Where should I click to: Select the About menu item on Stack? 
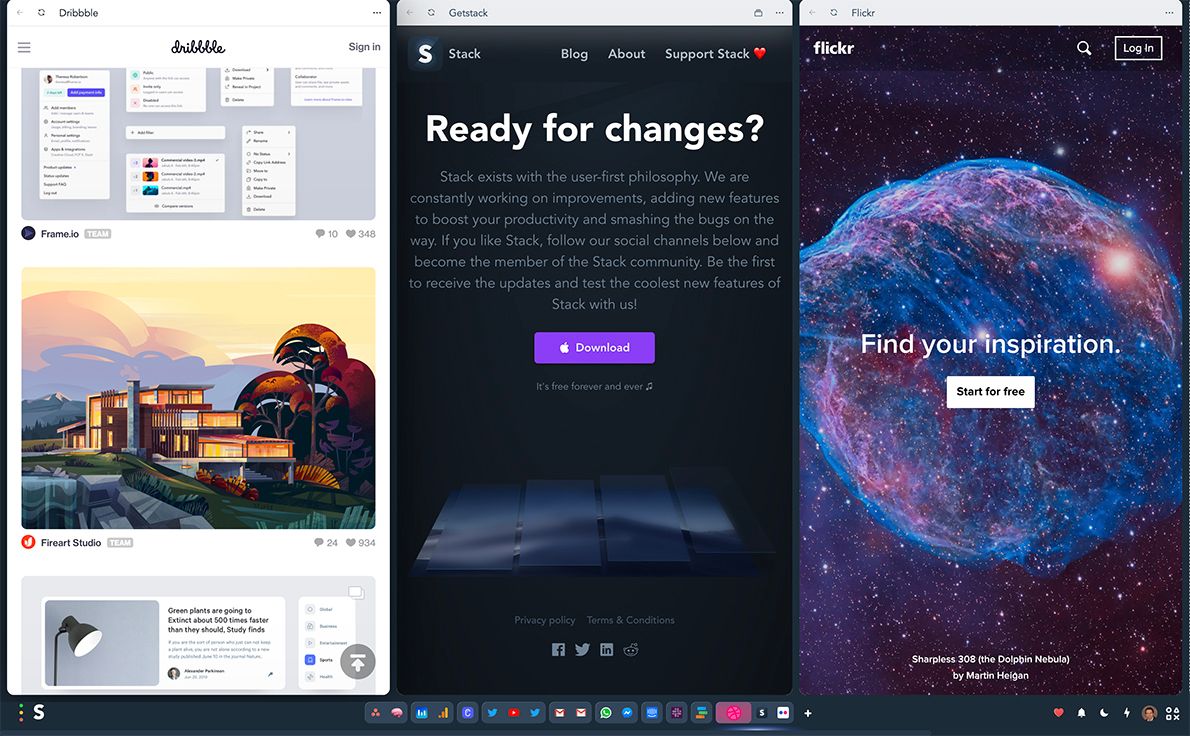pyautogui.click(x=626, y=54)
